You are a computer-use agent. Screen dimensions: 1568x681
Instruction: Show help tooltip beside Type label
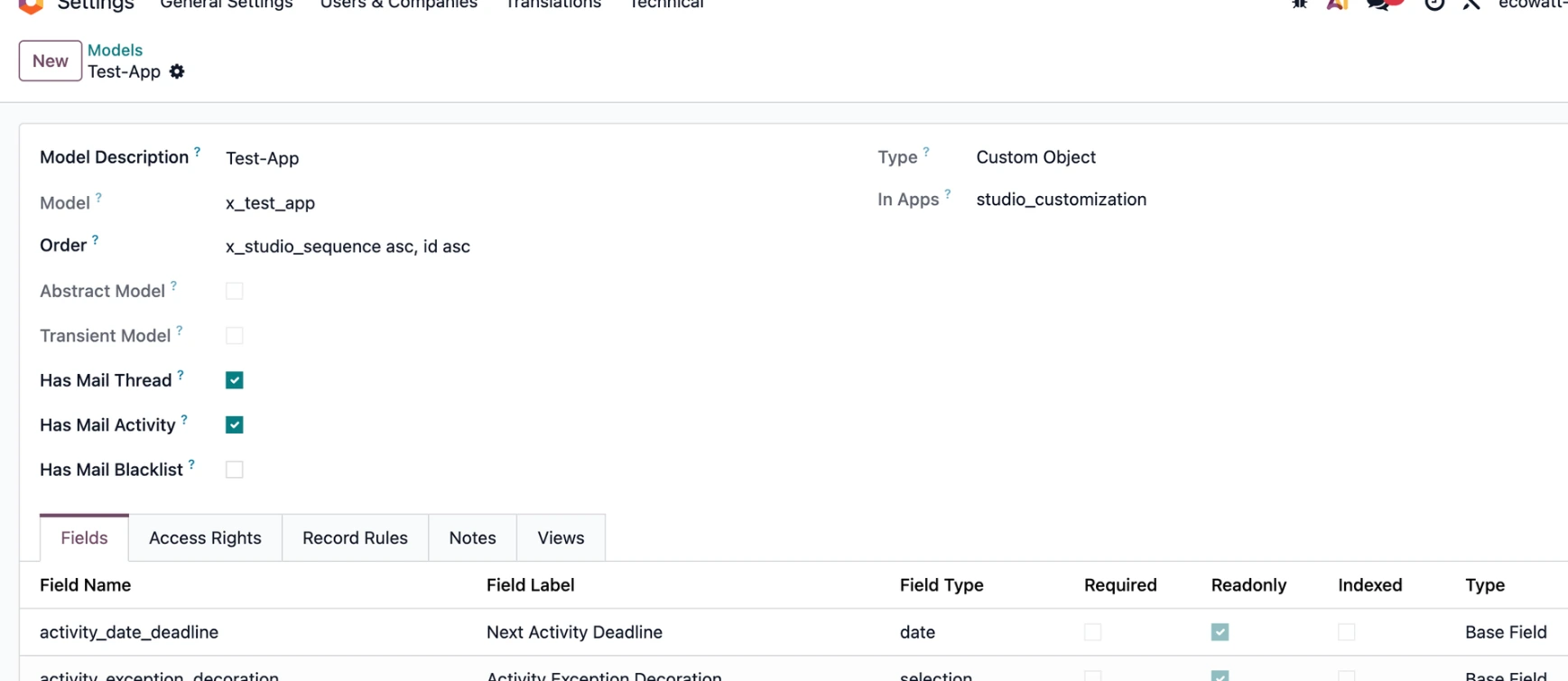[926, 152]
